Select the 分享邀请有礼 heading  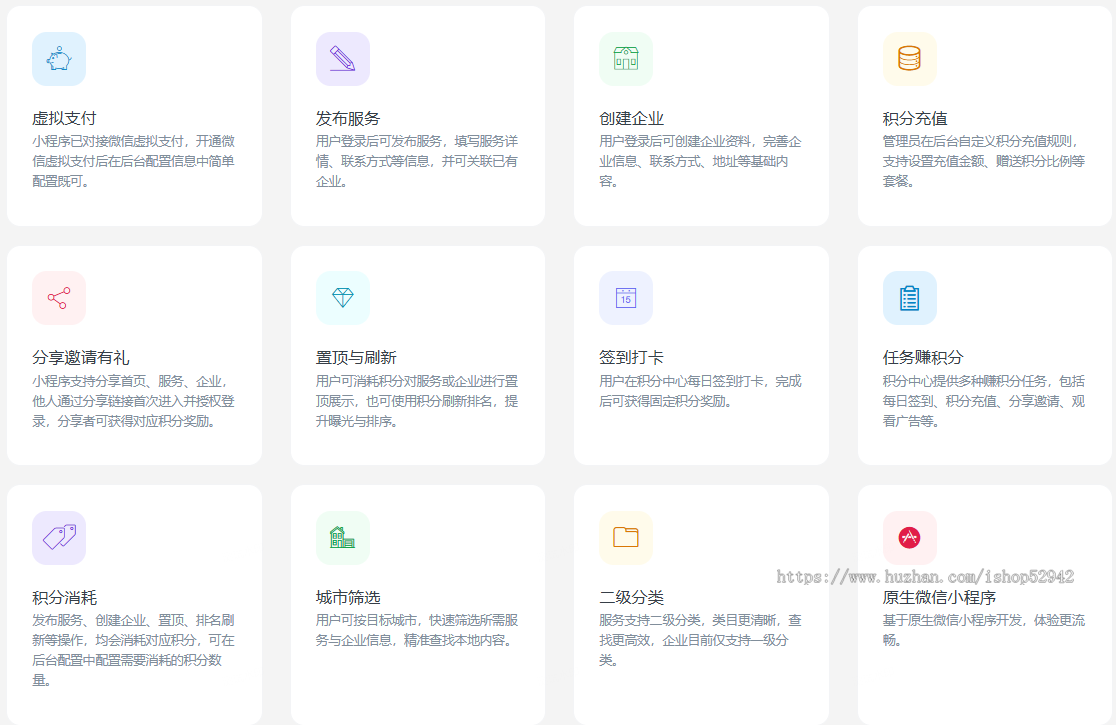pos(80,357)
